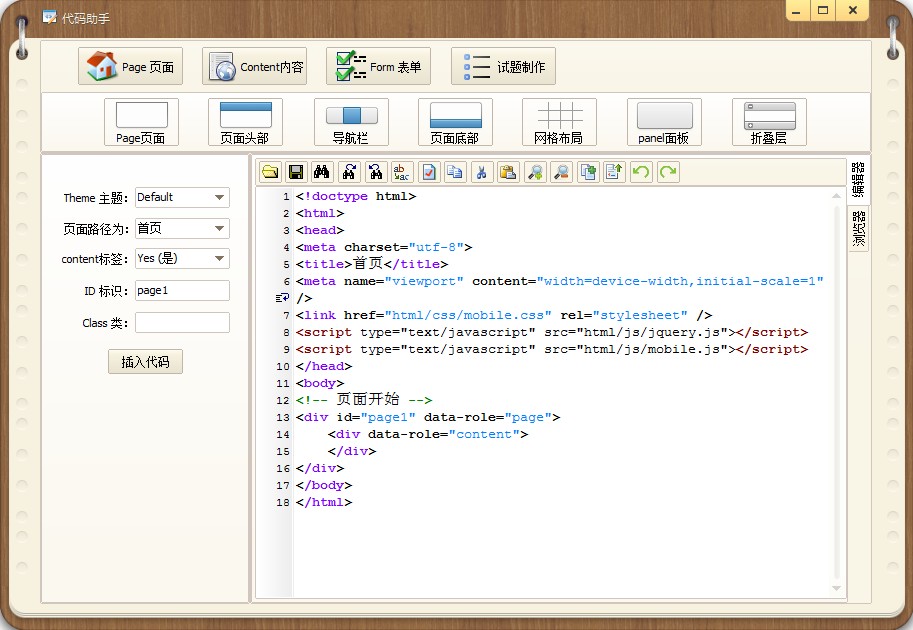Image resolution: width=913 pixels, height=630 pixels.
Task: Click the replace text (ab/ac) icon
Action: tap(402, 172)
